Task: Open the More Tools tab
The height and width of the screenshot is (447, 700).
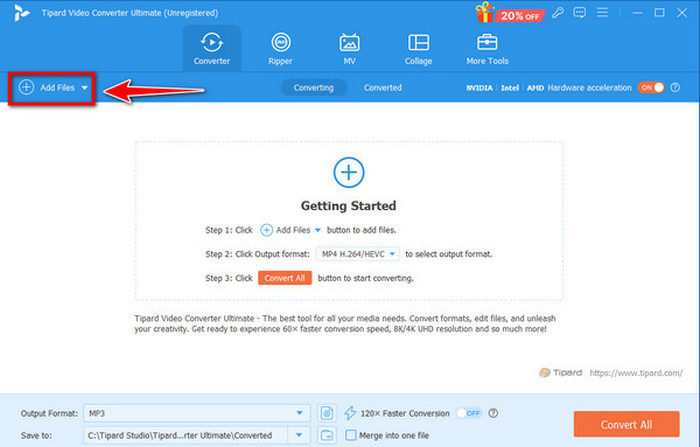Action: pos(487,48)
